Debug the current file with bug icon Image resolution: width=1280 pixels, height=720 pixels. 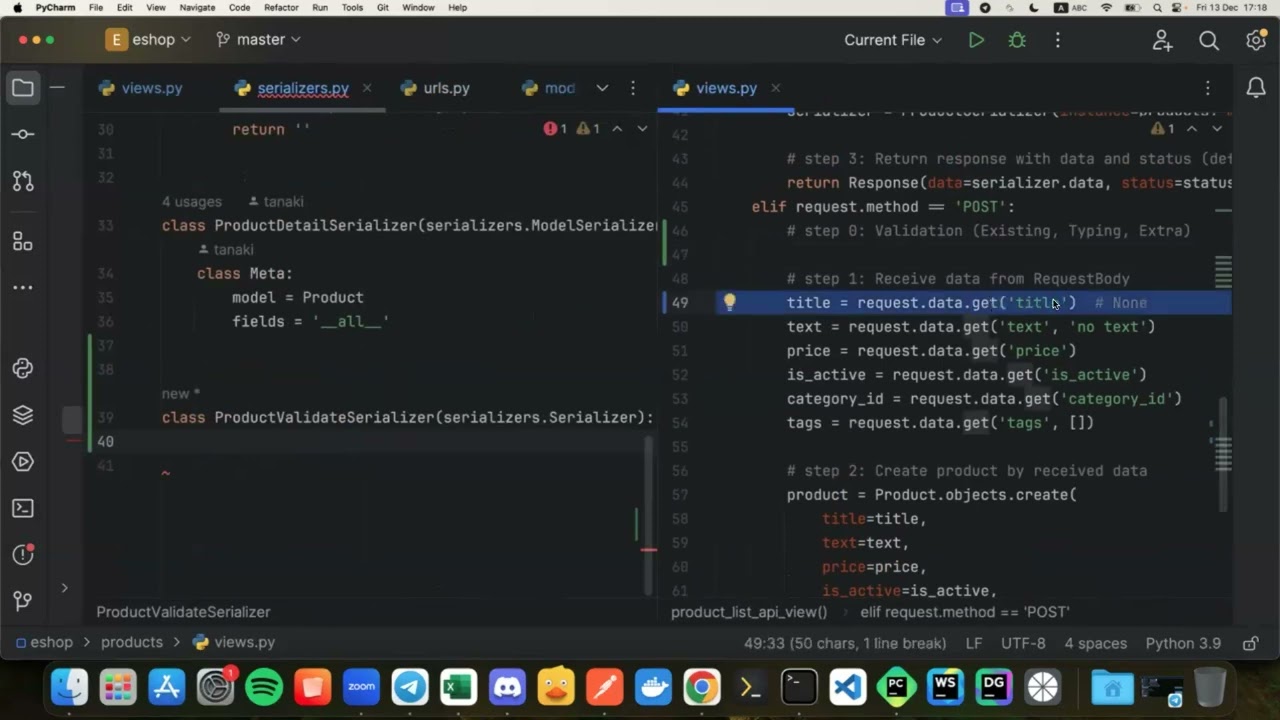point(1017,40)
